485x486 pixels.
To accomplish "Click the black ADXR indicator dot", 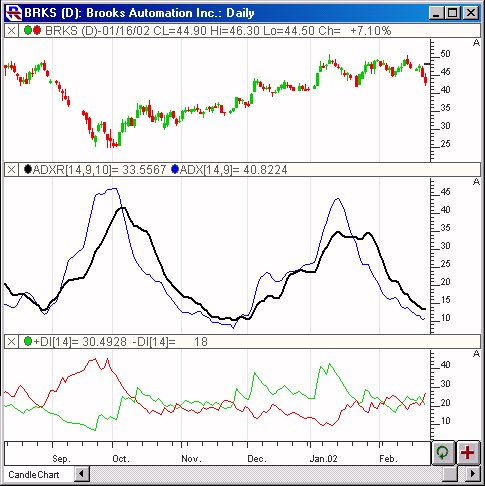I will [28, 169].
